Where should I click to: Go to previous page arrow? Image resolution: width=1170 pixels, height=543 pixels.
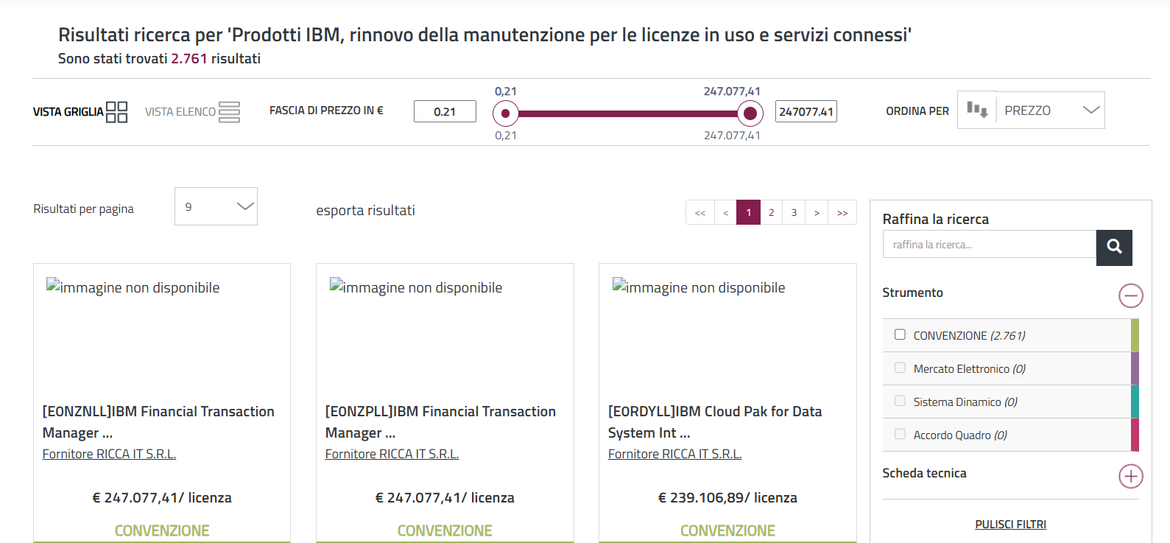point(725,213)
